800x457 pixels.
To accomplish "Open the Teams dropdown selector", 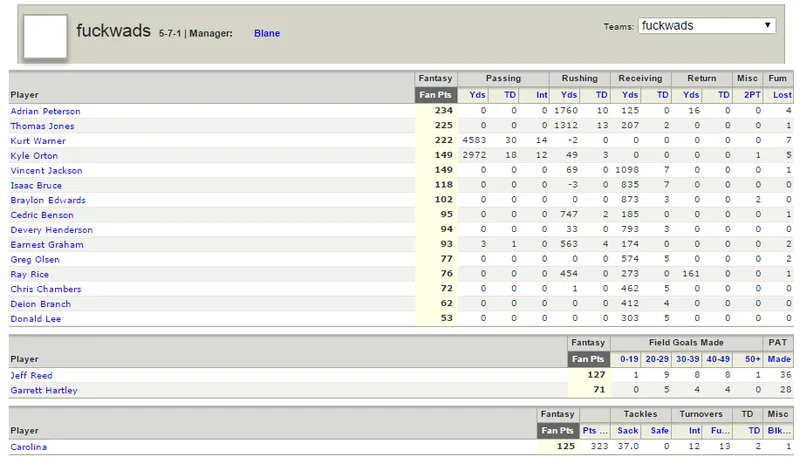I will tap(707, 26).
